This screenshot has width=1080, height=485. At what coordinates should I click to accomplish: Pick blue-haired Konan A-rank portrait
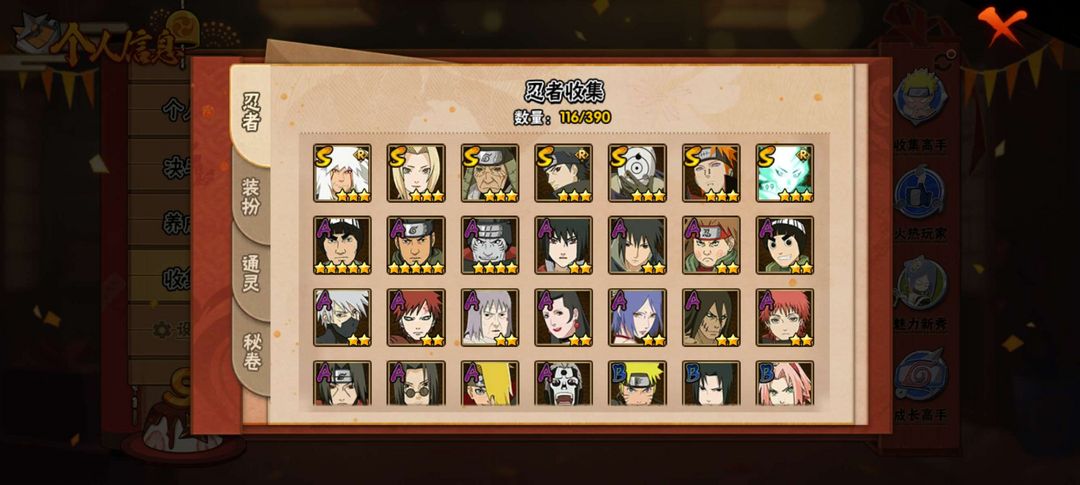tap(637, 317)
